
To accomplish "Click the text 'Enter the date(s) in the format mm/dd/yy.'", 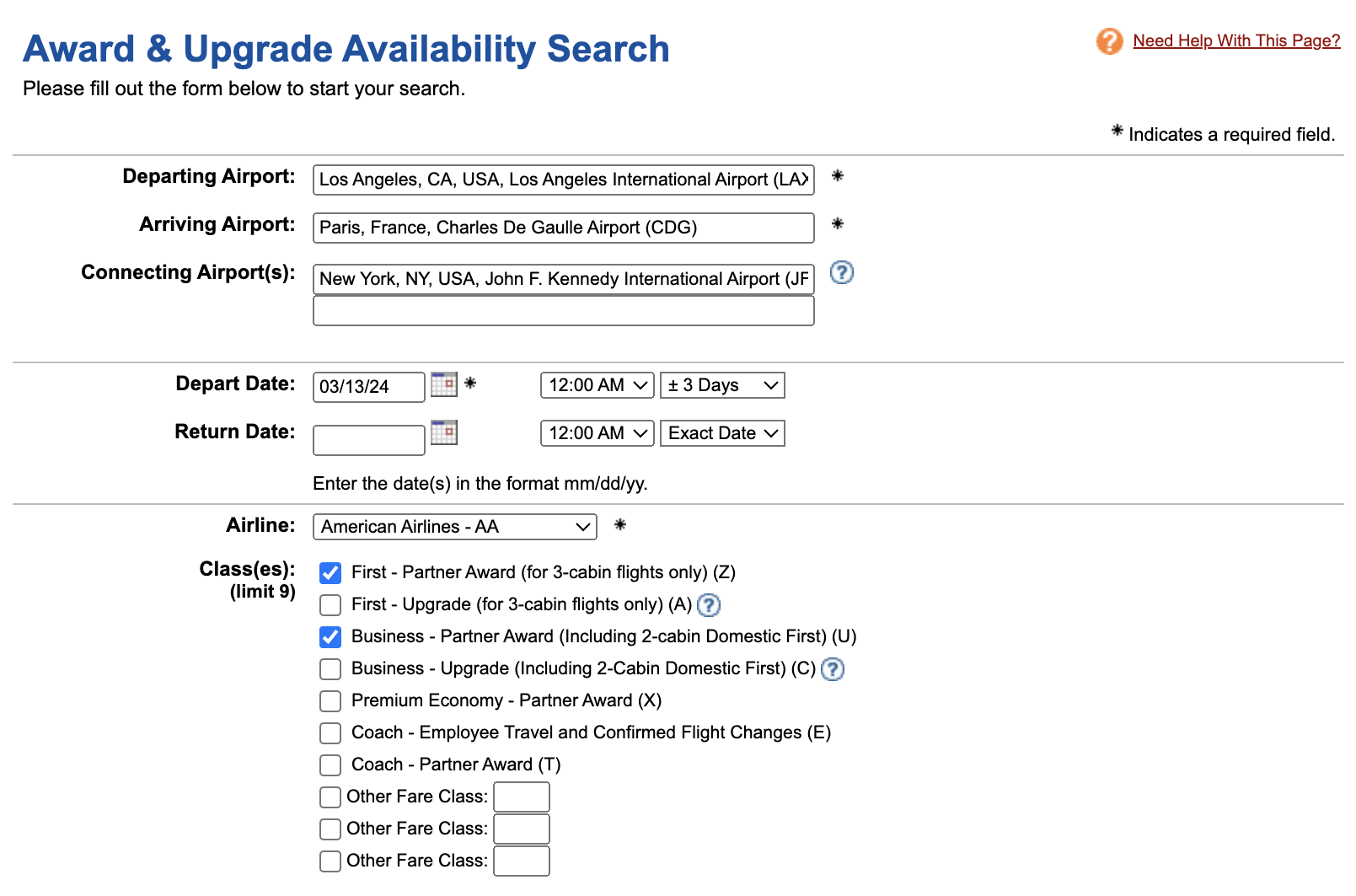I will click(x=480, y=484).
